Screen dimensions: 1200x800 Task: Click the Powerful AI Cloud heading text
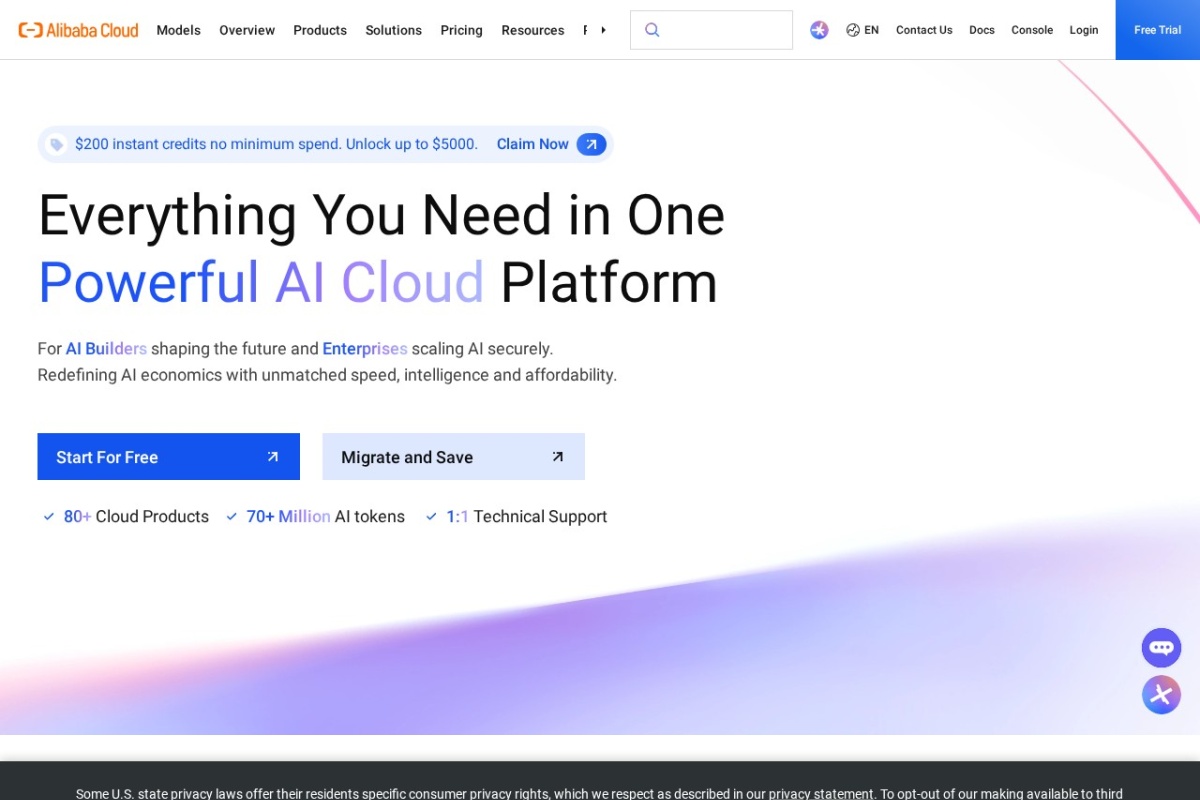[x=261, y=282]
